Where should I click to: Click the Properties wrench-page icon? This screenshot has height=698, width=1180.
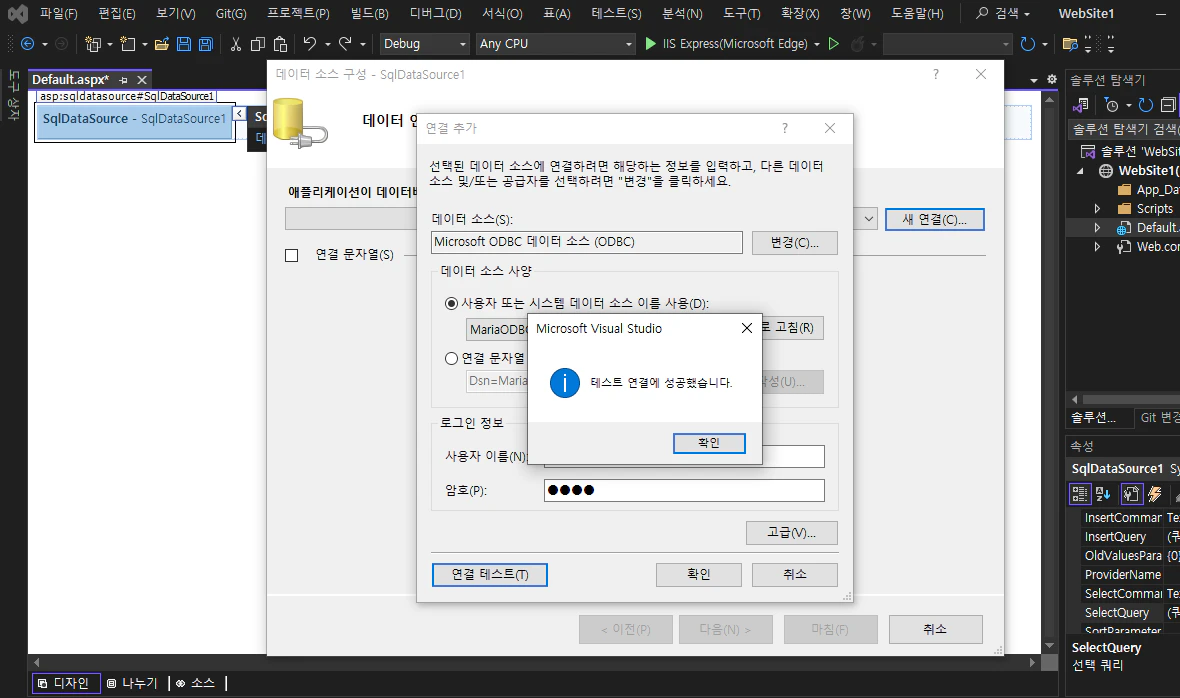(x=1131, y=493)
